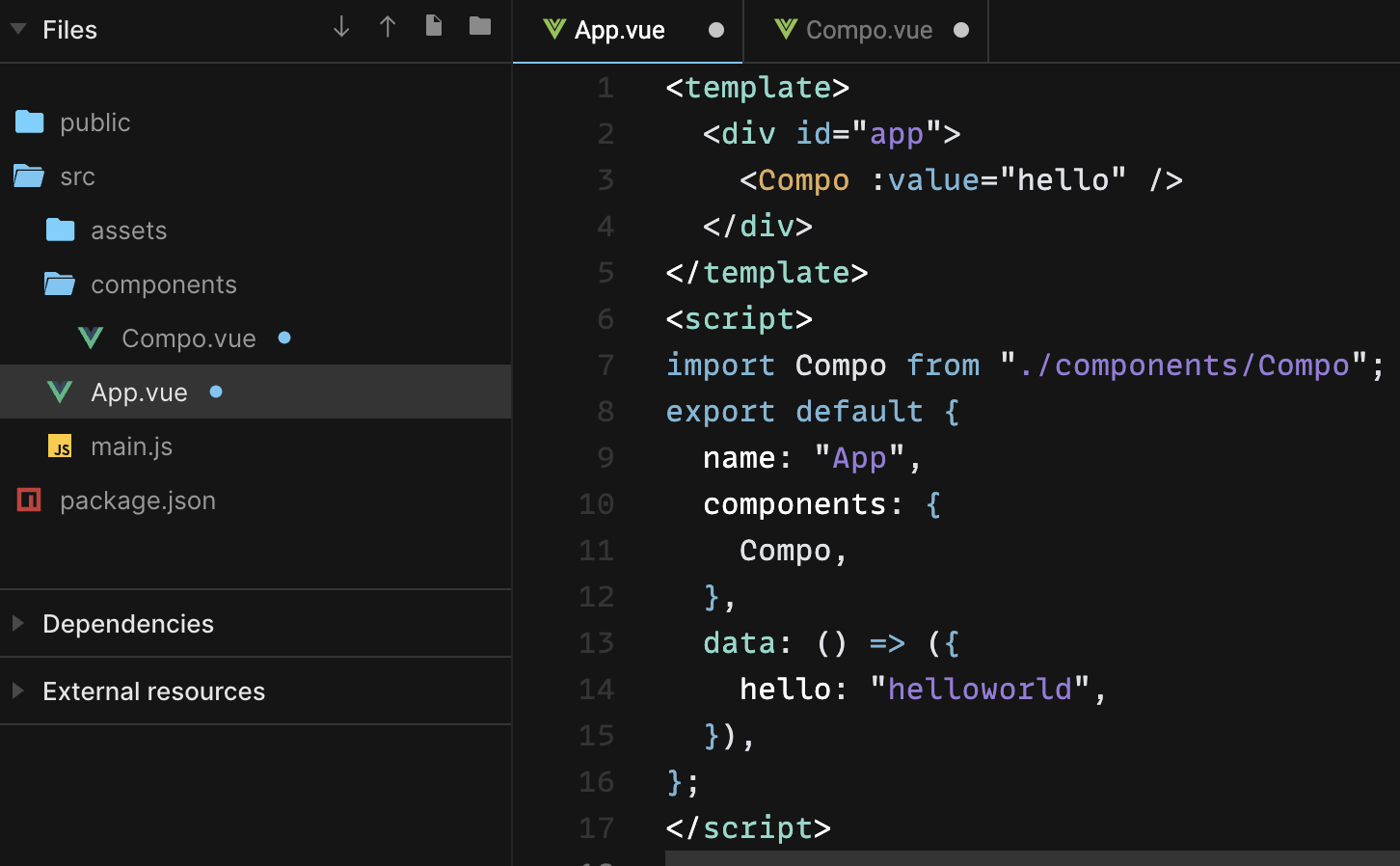Close Compo.vue tab via its unsaved dot
Screen dimensions: 1400x866
[961, 30]
